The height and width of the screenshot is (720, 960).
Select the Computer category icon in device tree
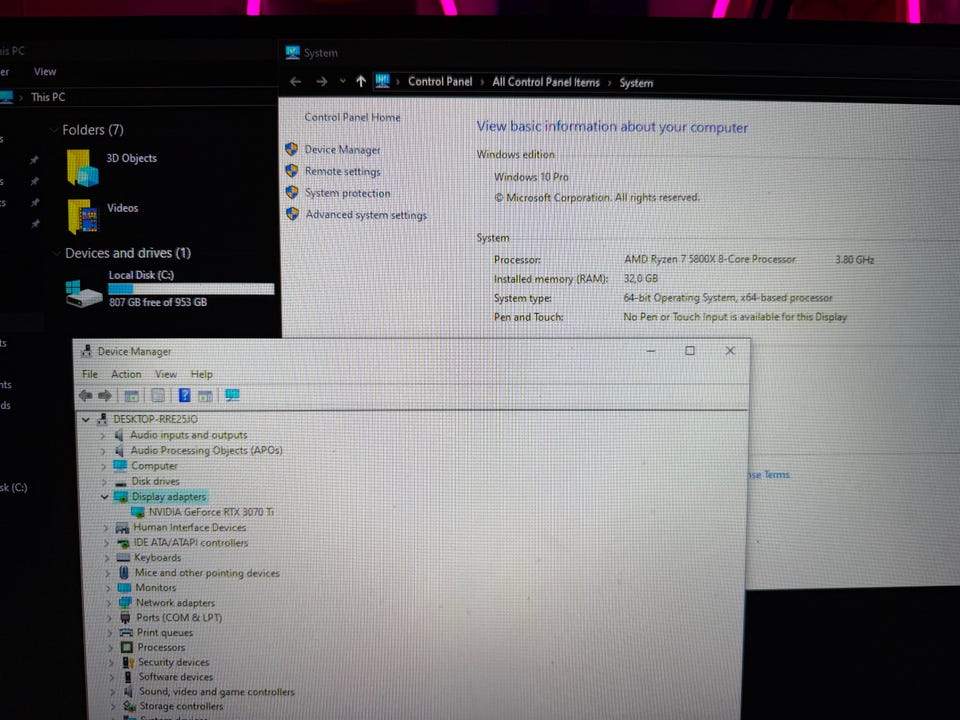click(x=121, y=465)
